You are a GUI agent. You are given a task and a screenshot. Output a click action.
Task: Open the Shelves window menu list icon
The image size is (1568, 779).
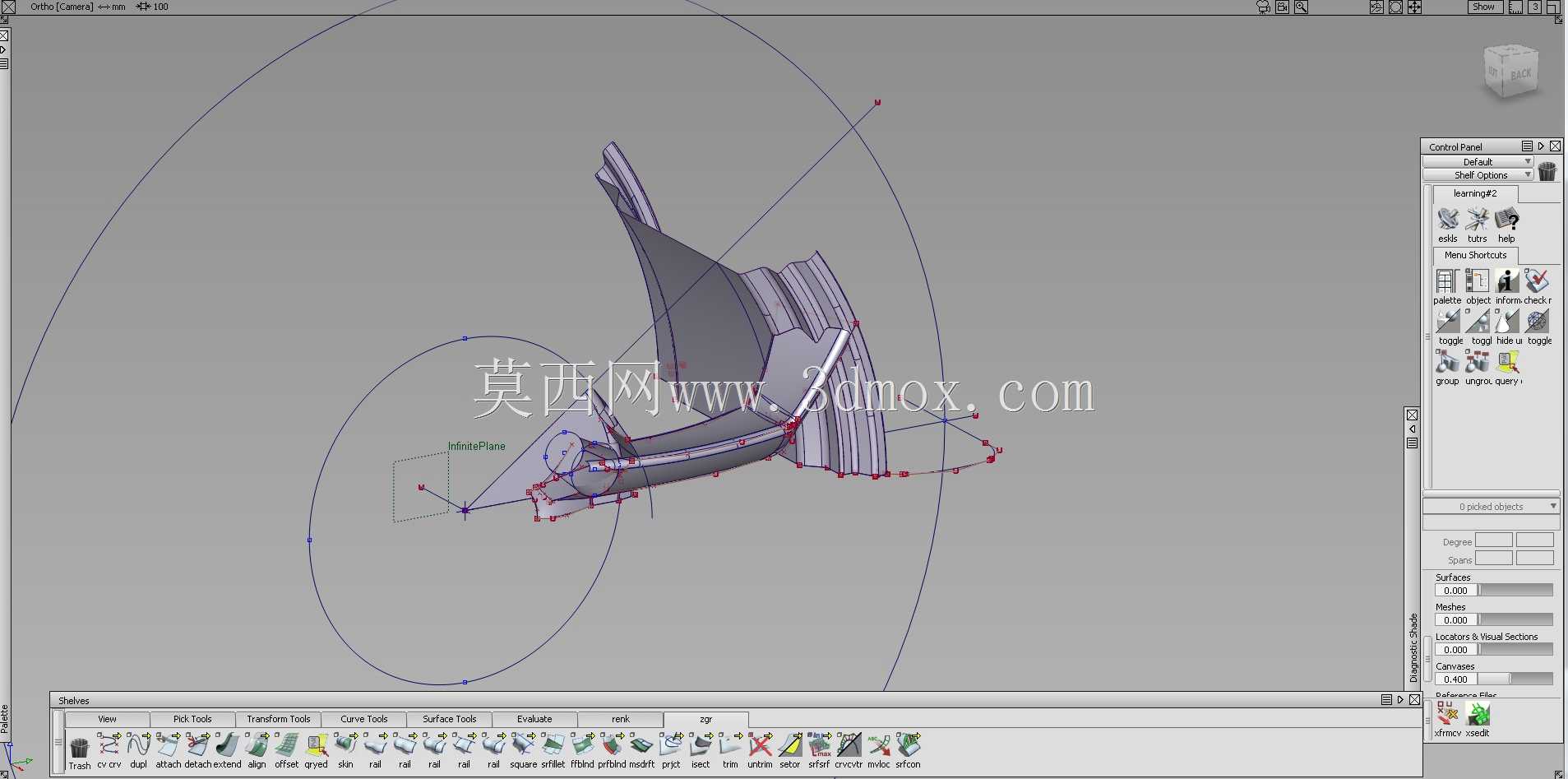(1386, 700)
